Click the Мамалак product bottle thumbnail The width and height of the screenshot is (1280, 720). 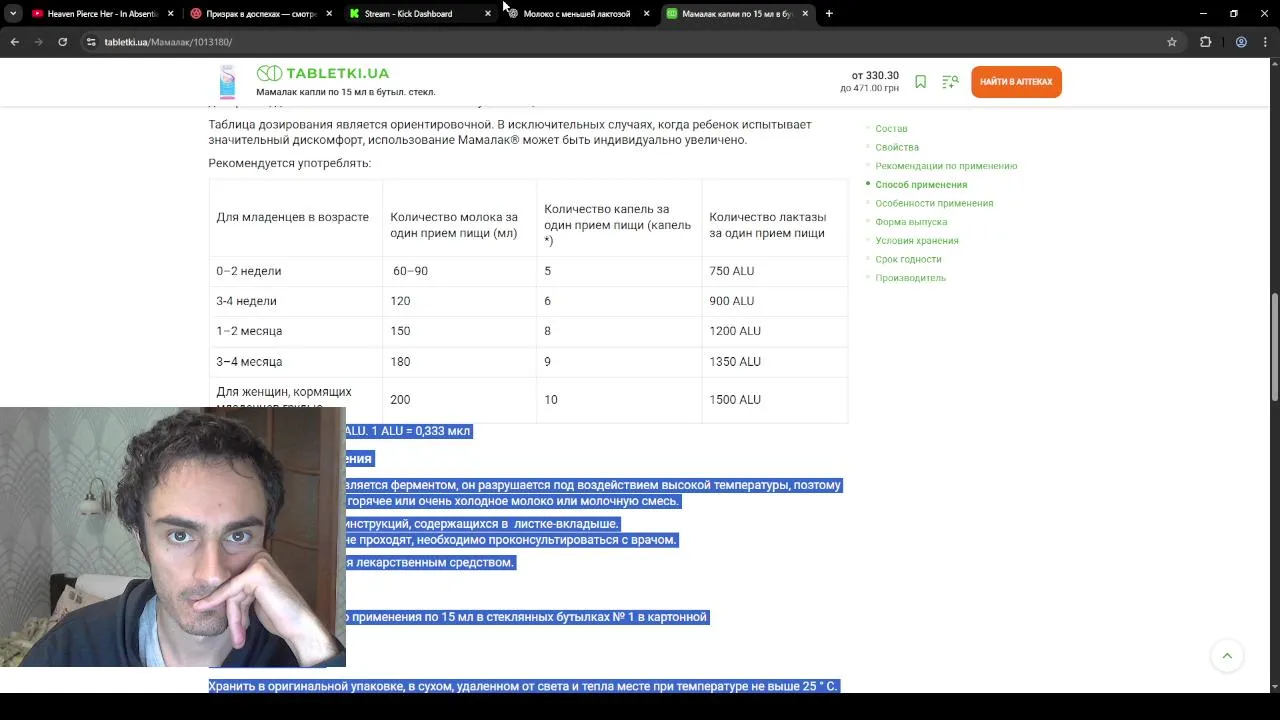227,82
